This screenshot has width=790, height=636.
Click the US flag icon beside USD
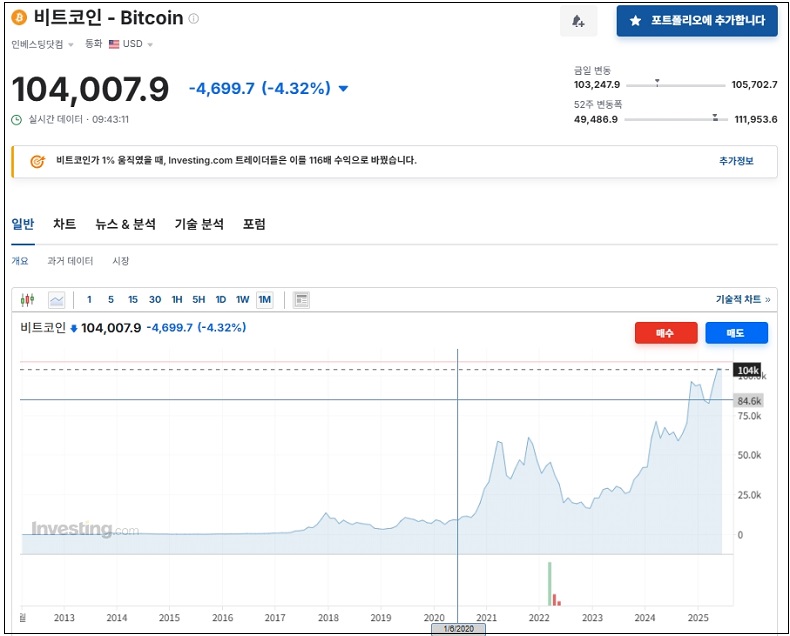(x=114, y=44)
